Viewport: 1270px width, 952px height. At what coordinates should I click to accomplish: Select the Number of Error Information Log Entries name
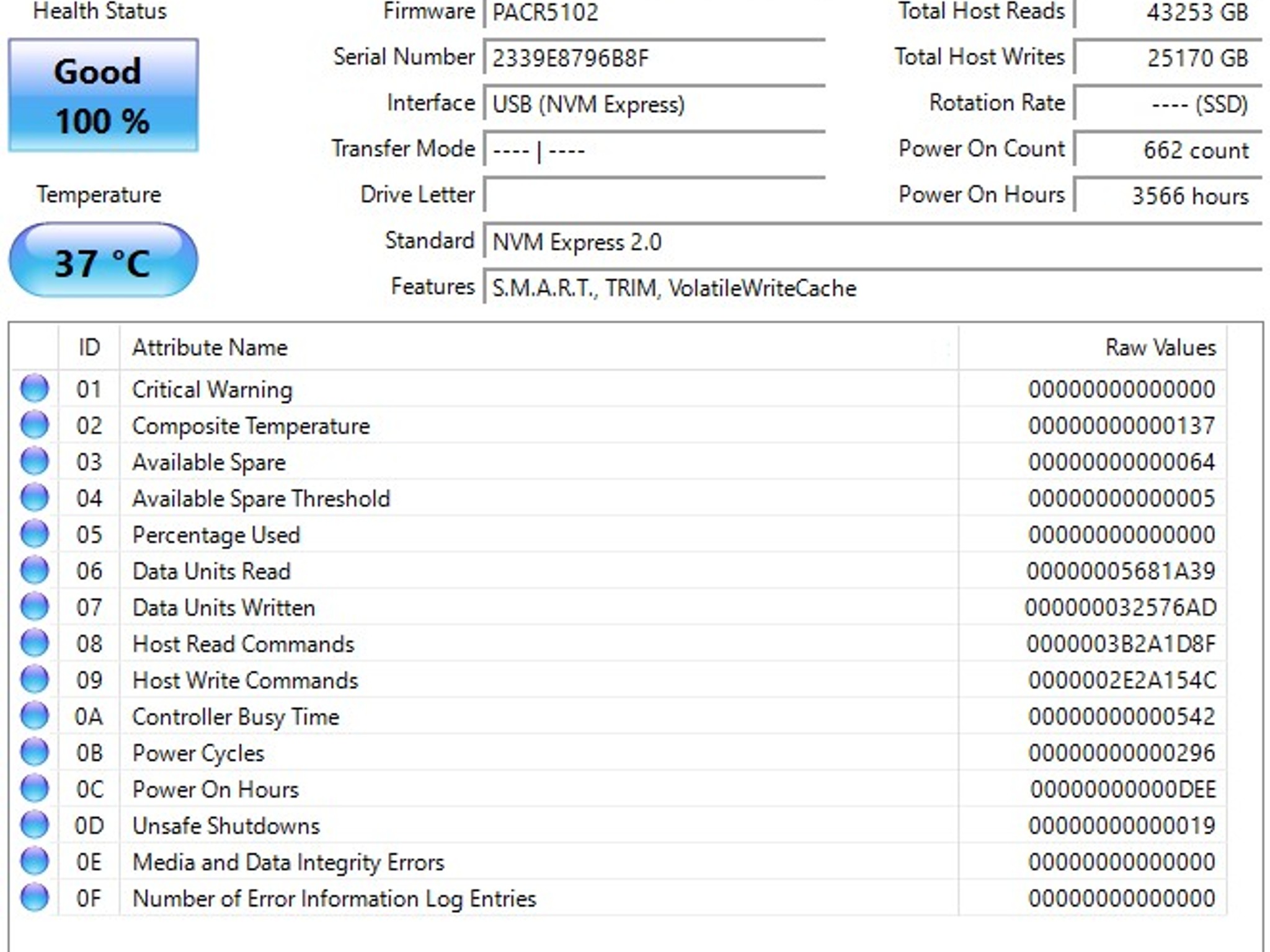point(334,899)
